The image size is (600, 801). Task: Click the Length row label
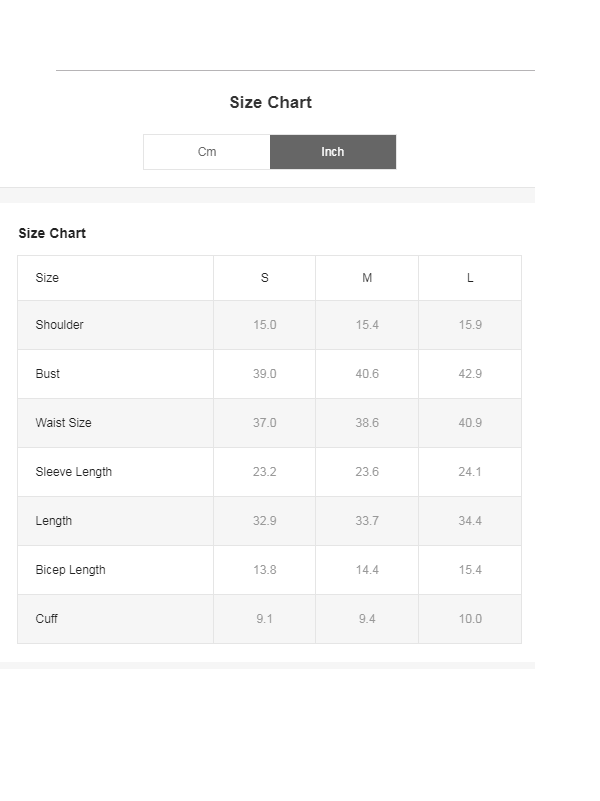[x=54, y=521]
